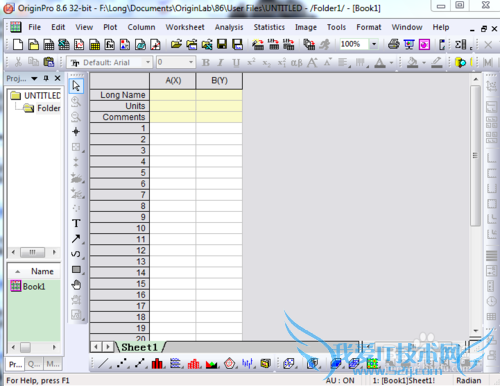The image size is (500, 386).
Task: Click the Q... panel tab
Action: [x=34, y=364]
